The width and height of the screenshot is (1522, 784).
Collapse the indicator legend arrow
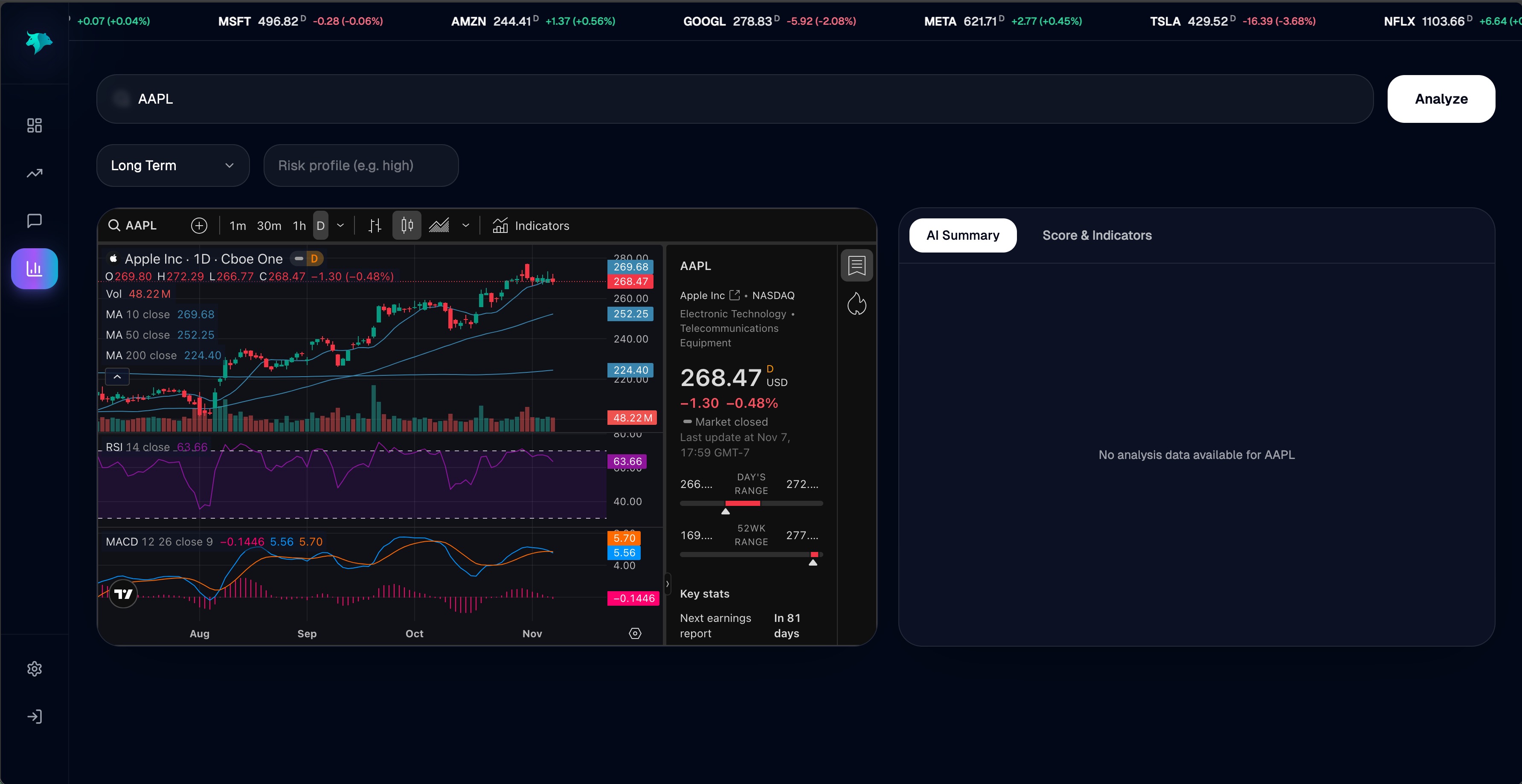[x=117, y=376]
